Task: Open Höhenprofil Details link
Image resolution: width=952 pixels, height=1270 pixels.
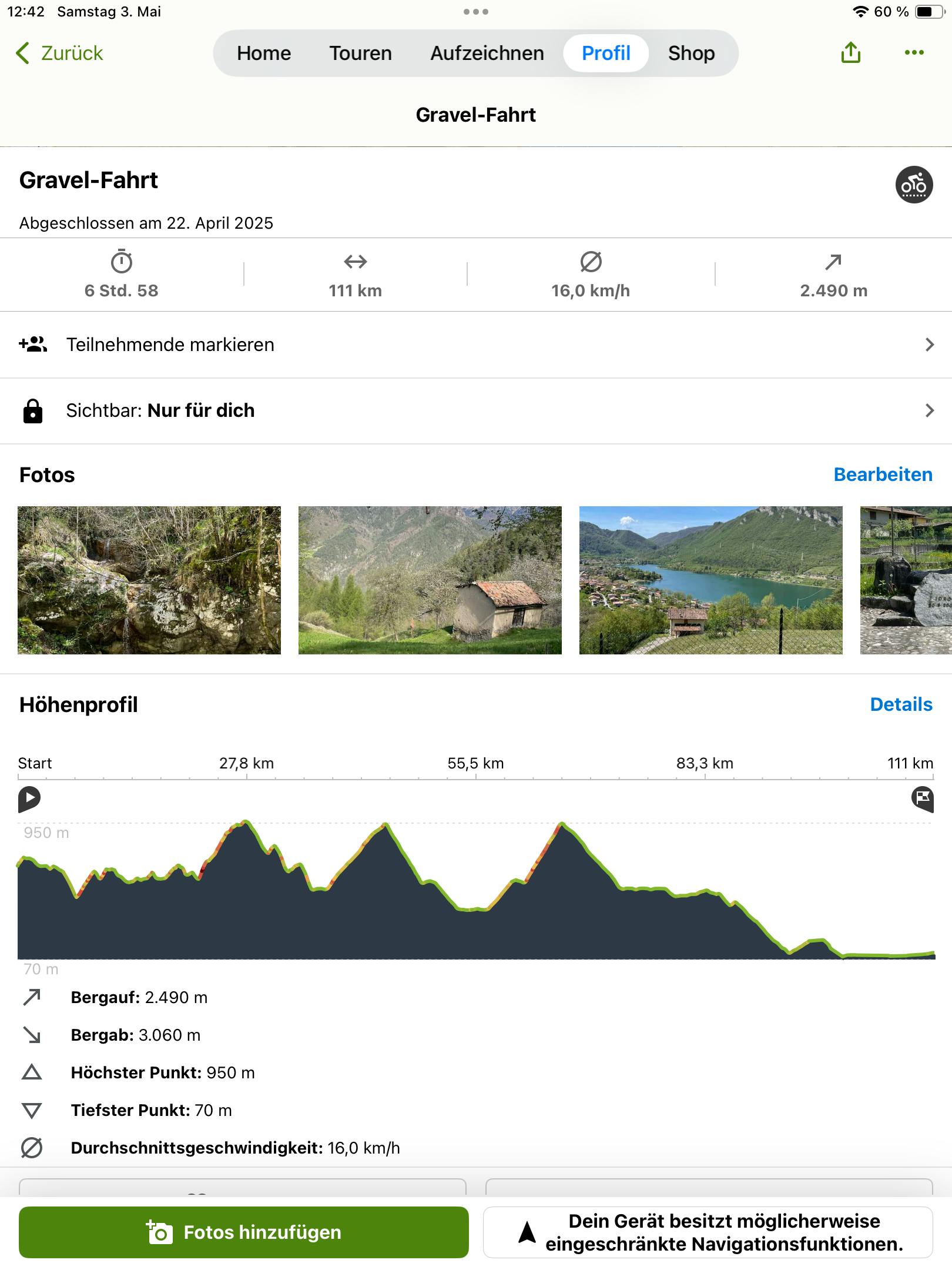Action: (901, 704)
